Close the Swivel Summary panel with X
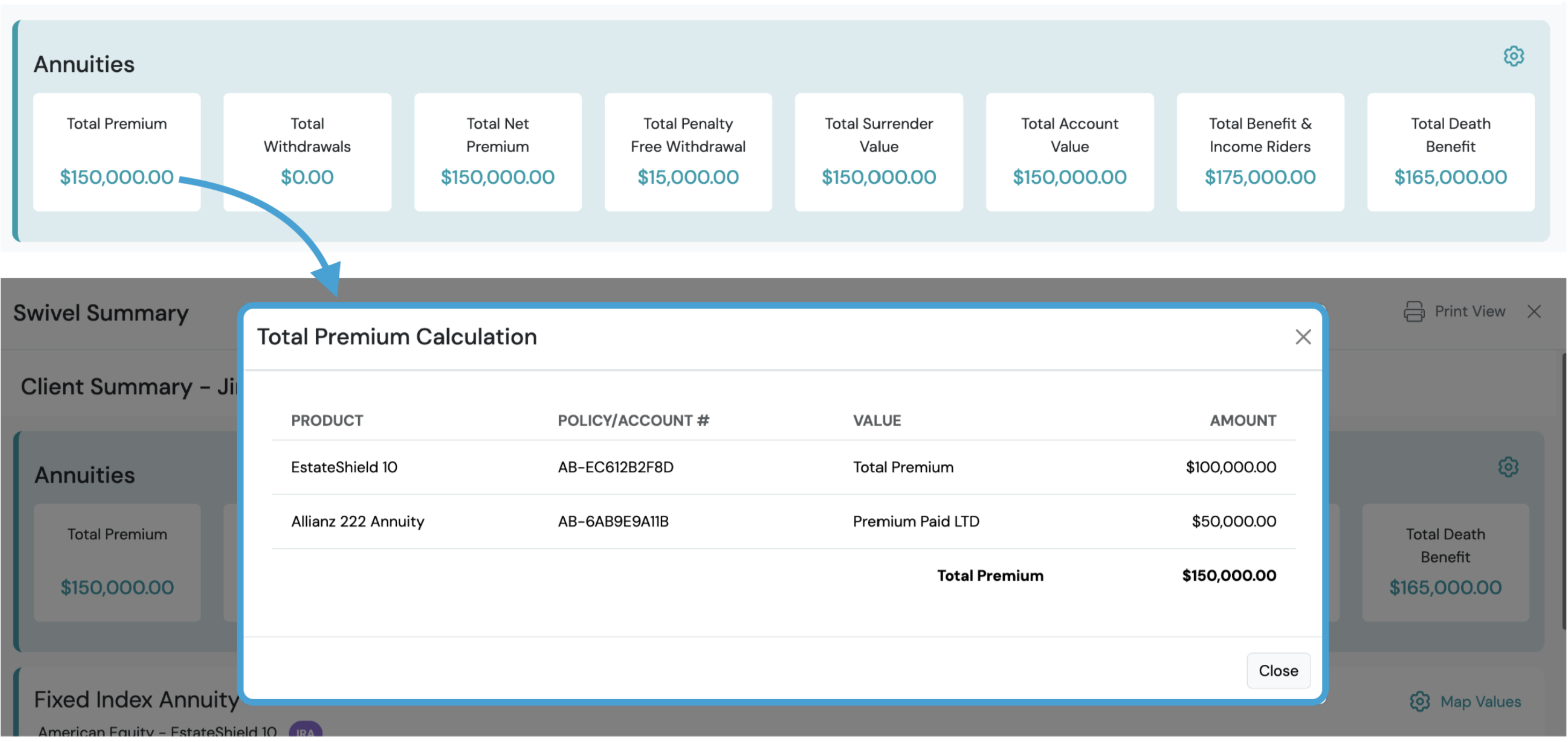The width and height of the screenshot is (1568, 742). point(1533,311)
